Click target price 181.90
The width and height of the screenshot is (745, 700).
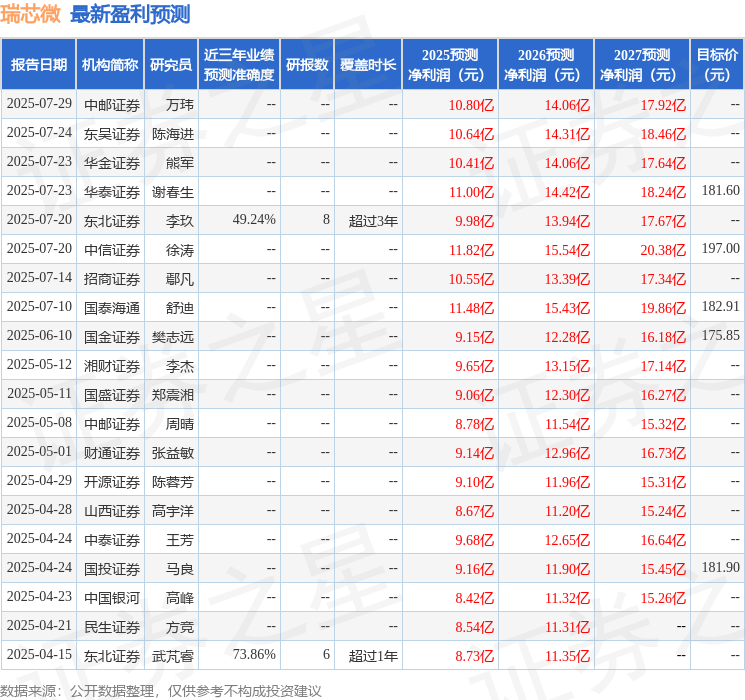721,567
